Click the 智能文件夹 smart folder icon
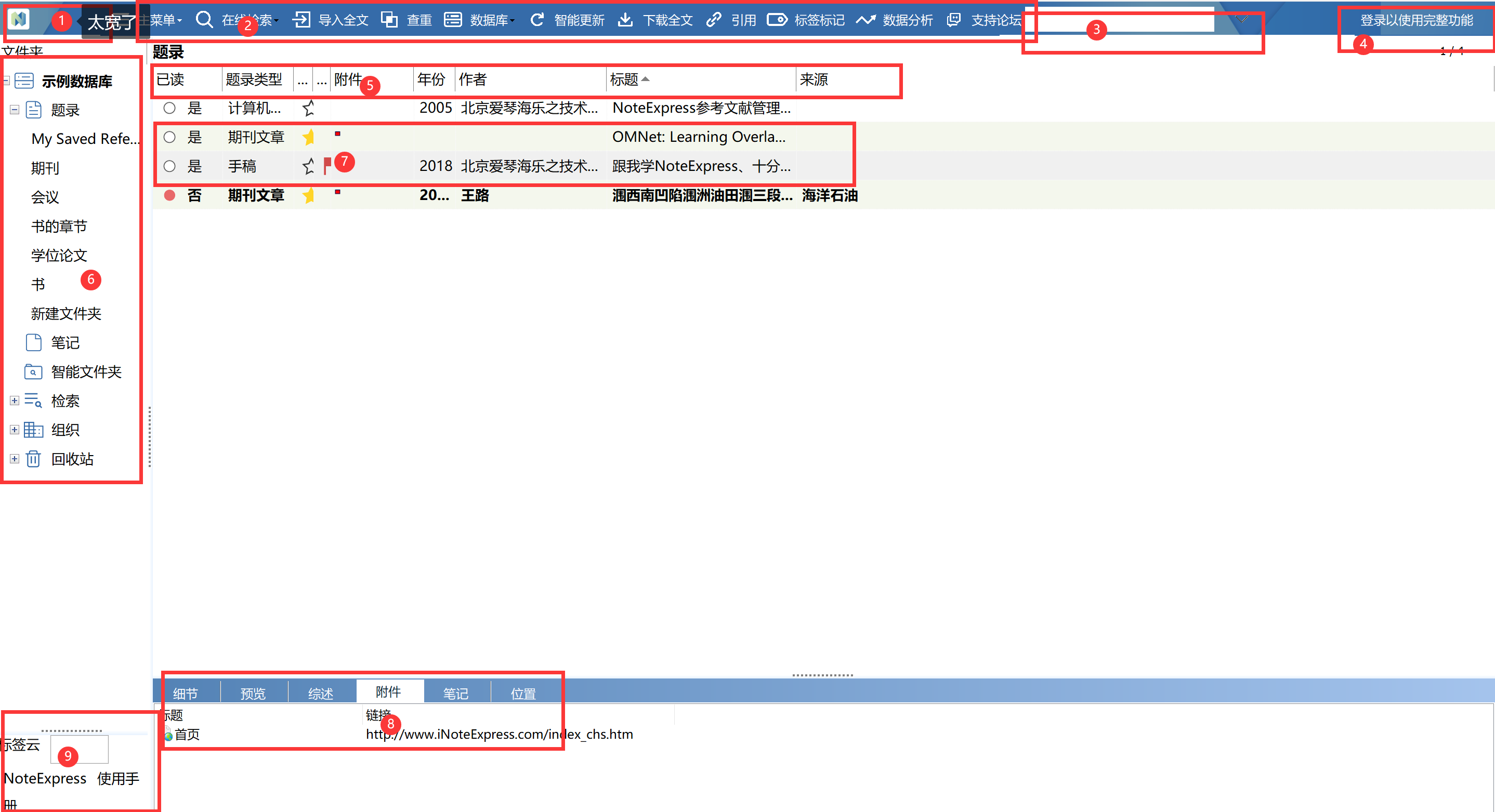Screen dimensions: 1495x812 coord(34,371)
